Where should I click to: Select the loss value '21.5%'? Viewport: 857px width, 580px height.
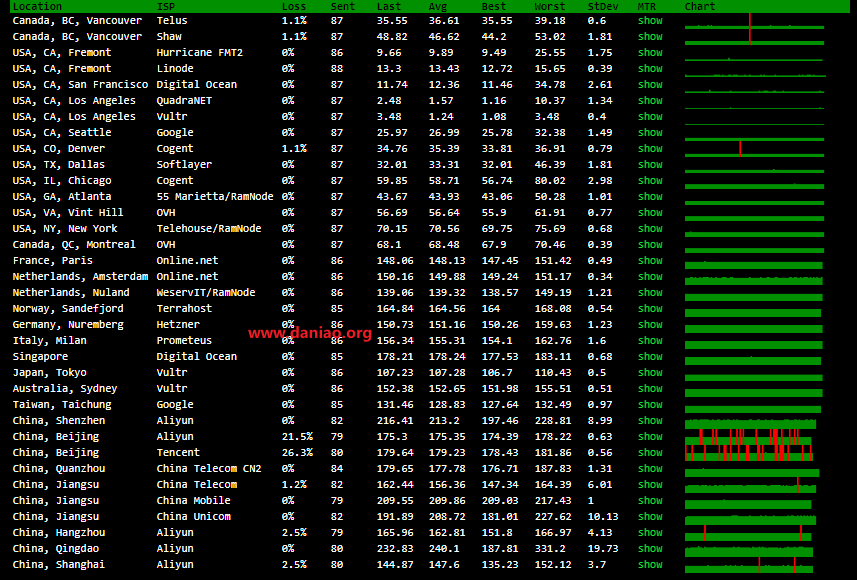297,436
